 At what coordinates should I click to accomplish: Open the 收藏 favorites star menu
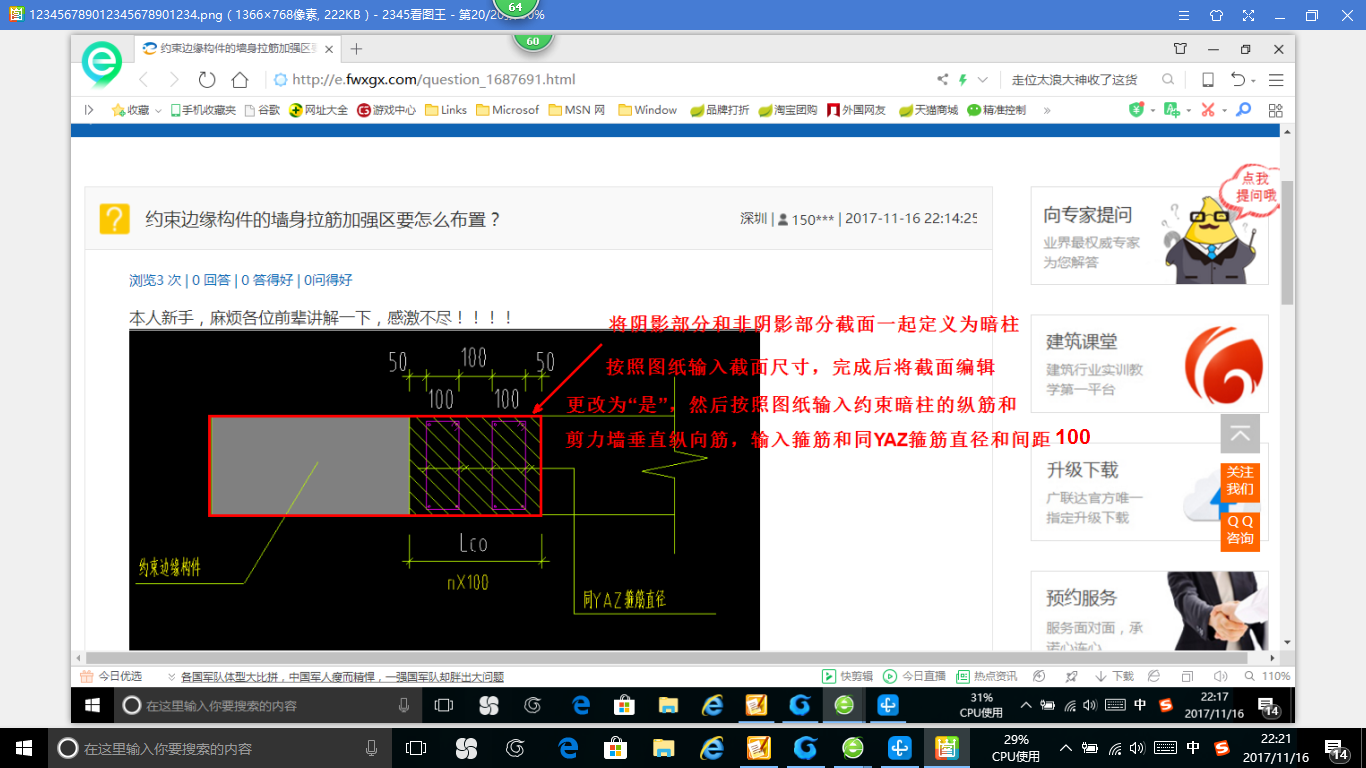136,110
